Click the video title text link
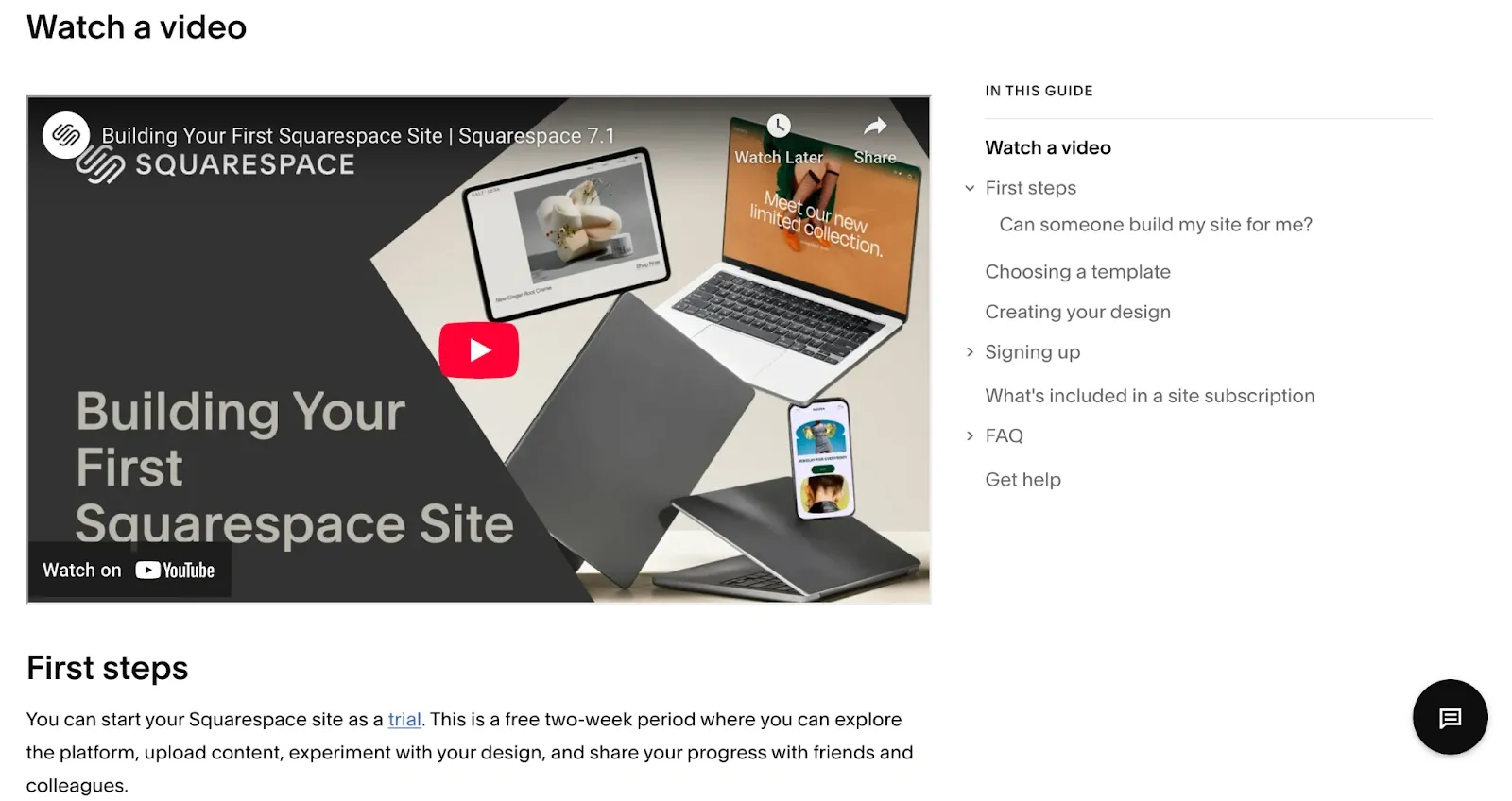 357,136
